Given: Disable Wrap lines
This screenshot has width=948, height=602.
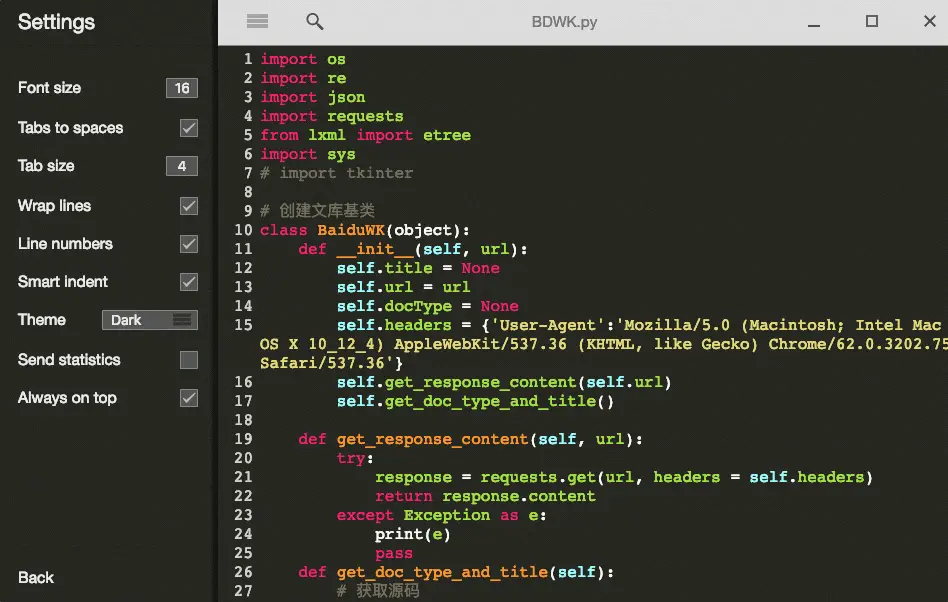Looking at the screenshot, I should [188, 206].
